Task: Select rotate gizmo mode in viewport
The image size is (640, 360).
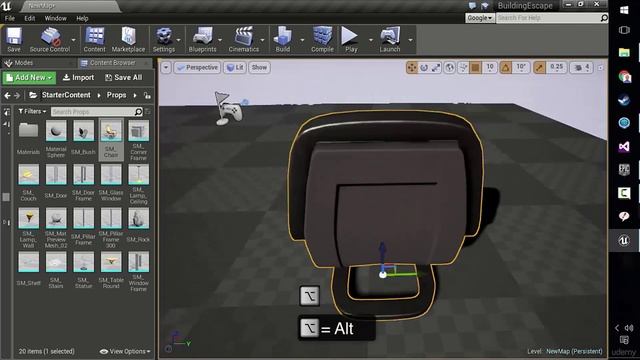Action: 424,68
